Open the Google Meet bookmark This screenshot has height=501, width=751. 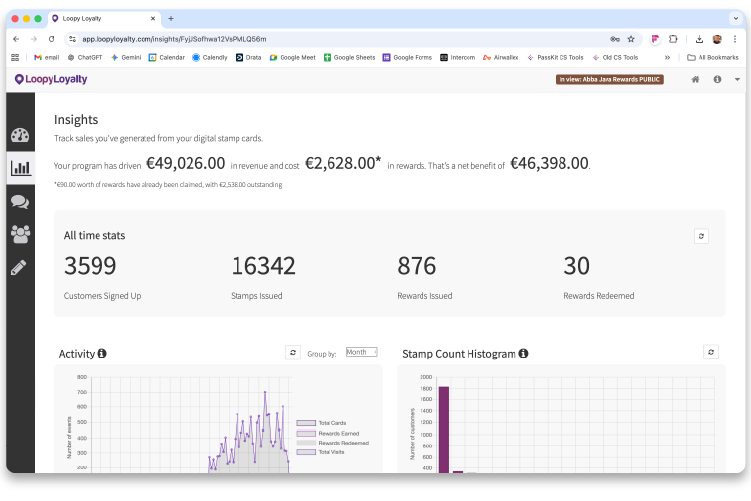[x=292, y=57]
